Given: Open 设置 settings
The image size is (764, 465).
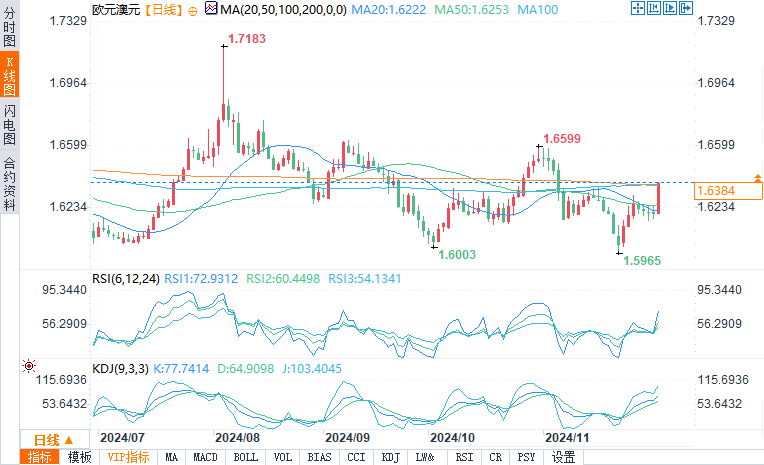Looking at the screenshot, I should pyautogui.click(x=563, y=457).
